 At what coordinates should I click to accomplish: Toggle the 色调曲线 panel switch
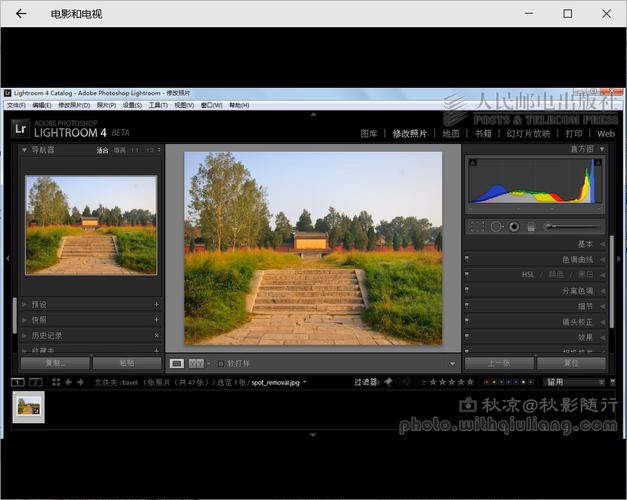(x=467, y=259)
